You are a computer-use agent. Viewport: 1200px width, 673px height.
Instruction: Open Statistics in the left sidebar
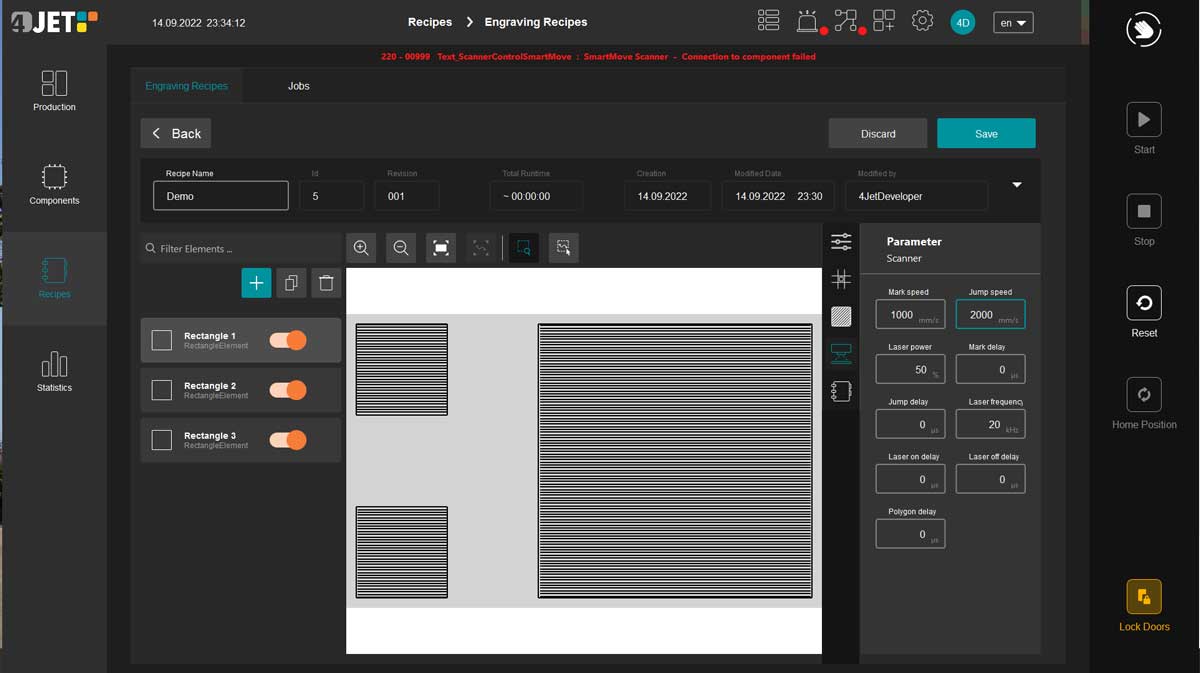click(54, 371)
